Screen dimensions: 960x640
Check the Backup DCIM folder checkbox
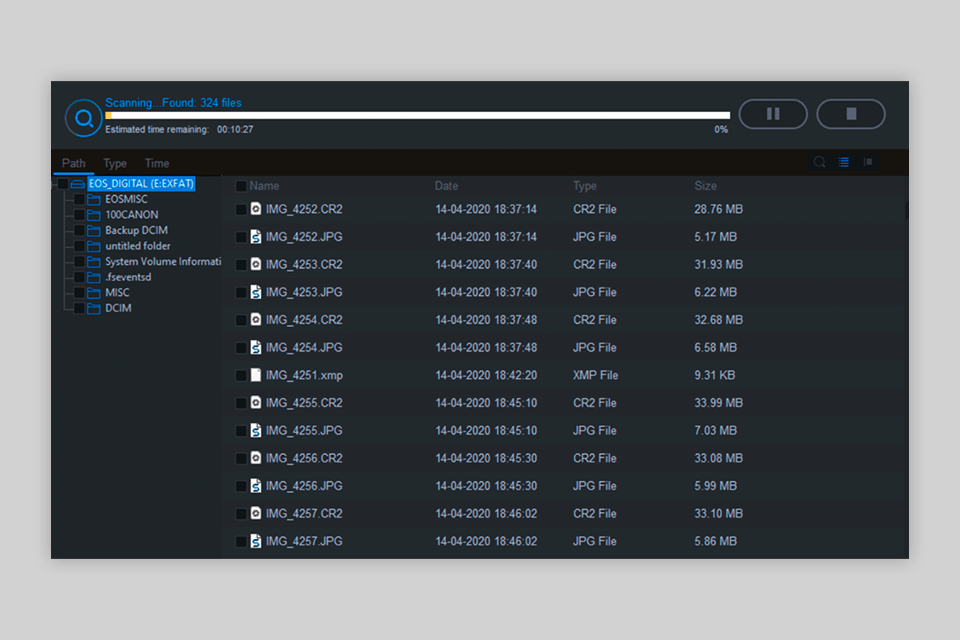[x=79, y=230]
